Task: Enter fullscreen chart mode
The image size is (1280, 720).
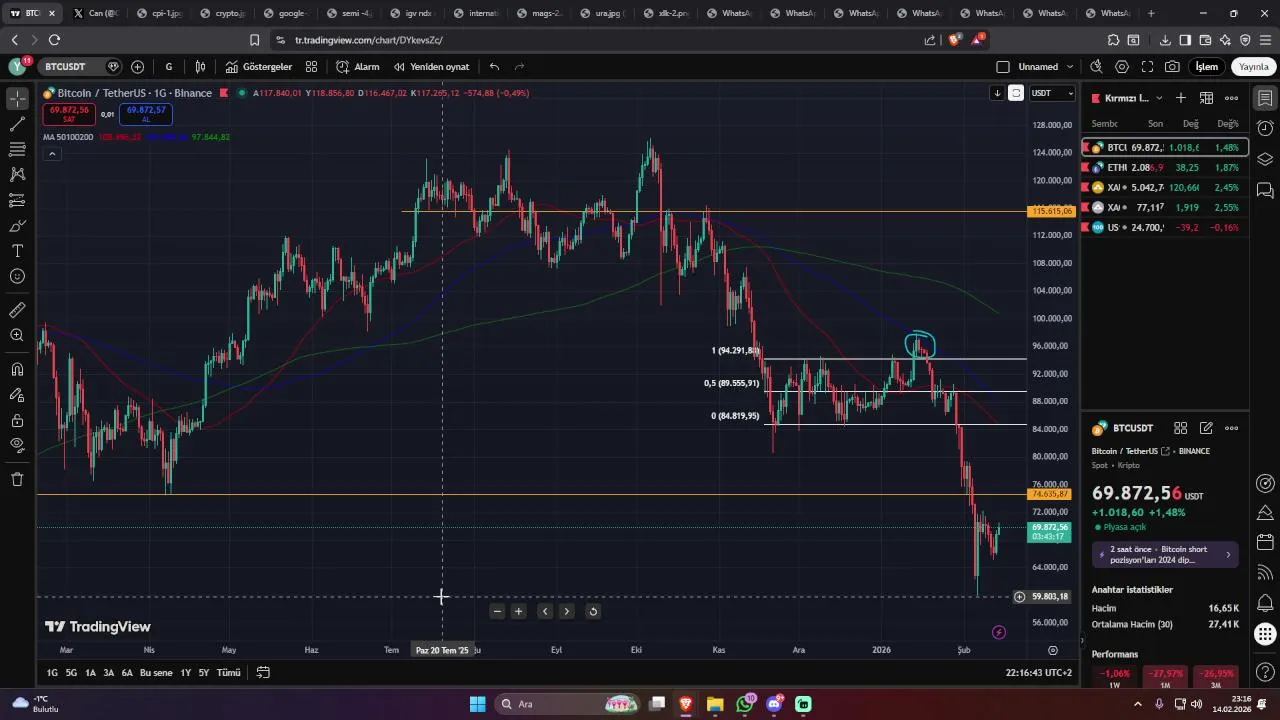Action: coord(1147,67)
